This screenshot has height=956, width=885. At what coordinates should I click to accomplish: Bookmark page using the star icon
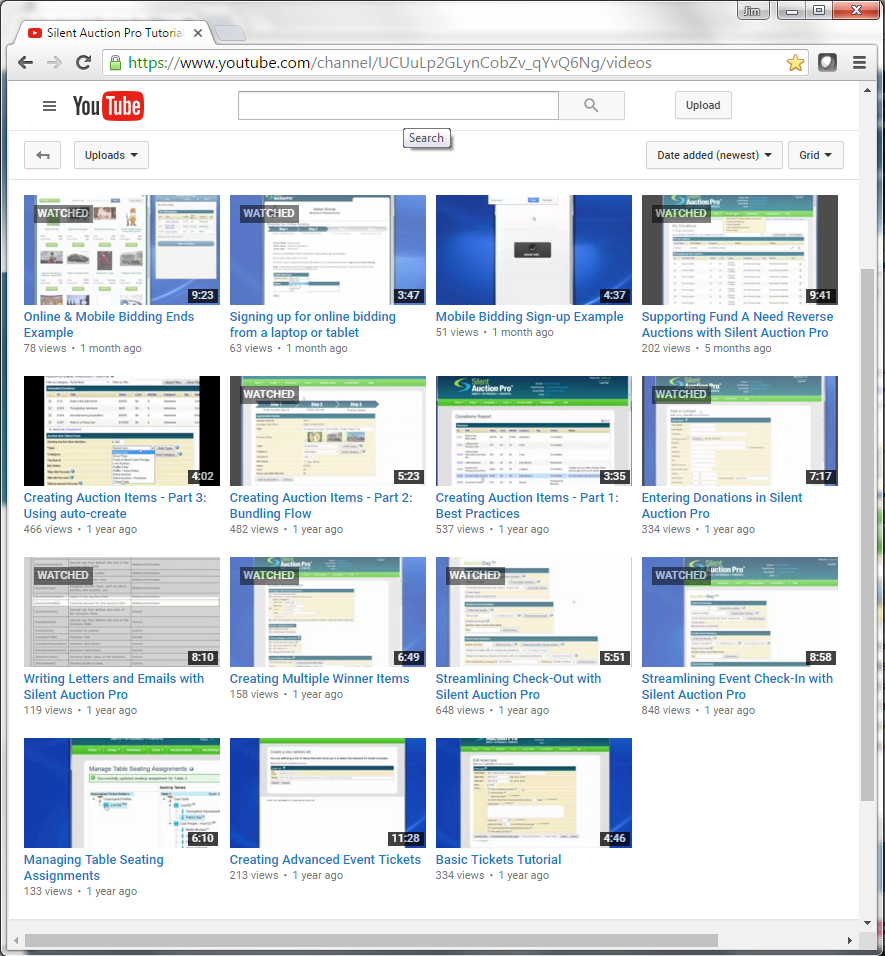pyautogui.click(x=795, y=62)
